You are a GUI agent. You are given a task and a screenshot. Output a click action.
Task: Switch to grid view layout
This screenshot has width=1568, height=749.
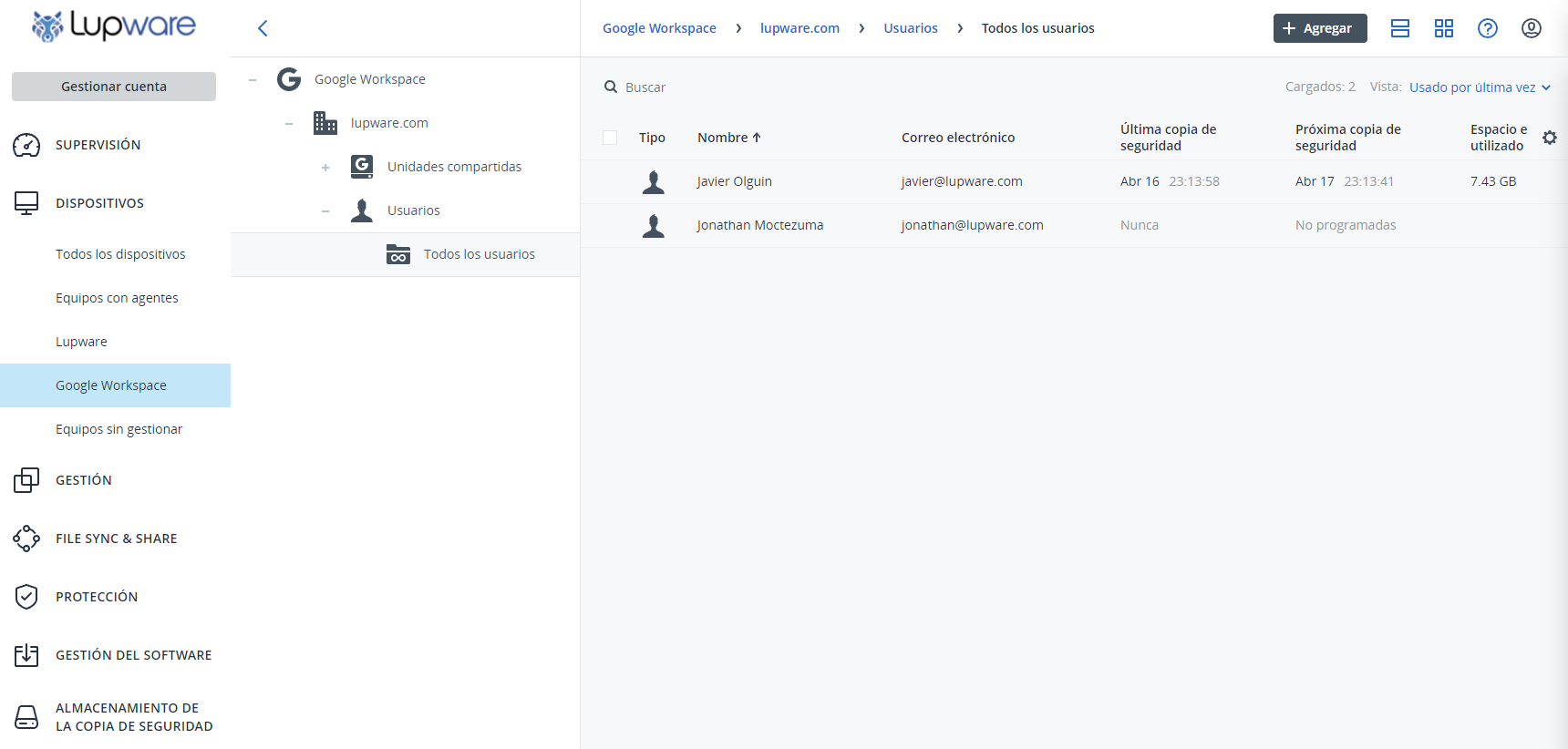pyautogui.click(x=1444, y=28)
